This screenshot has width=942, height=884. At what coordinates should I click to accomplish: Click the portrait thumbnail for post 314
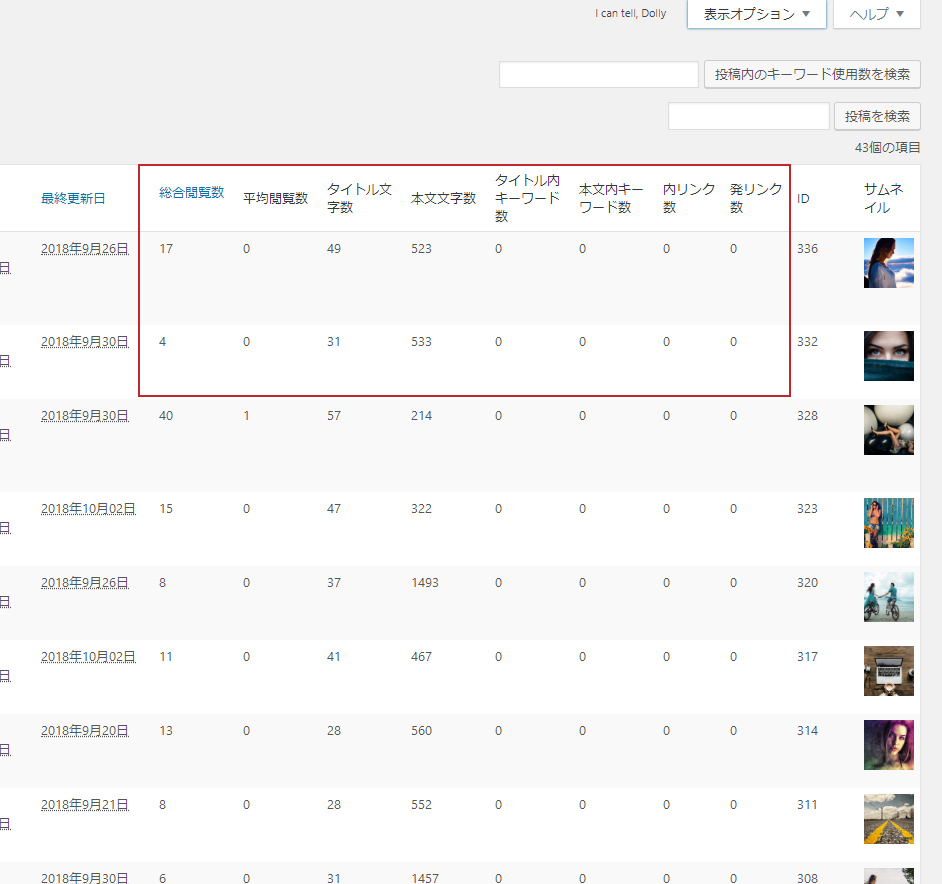(888, 745)
